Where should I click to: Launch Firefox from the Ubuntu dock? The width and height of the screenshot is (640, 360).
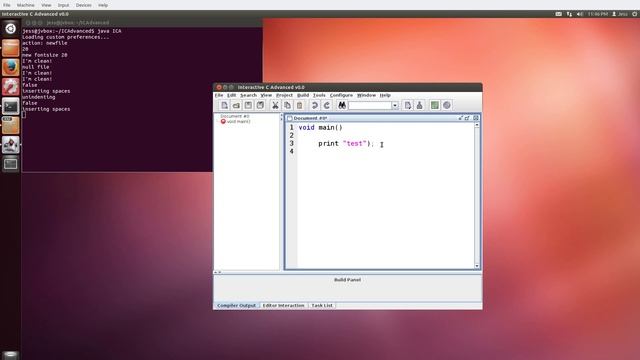click(11, 67)
